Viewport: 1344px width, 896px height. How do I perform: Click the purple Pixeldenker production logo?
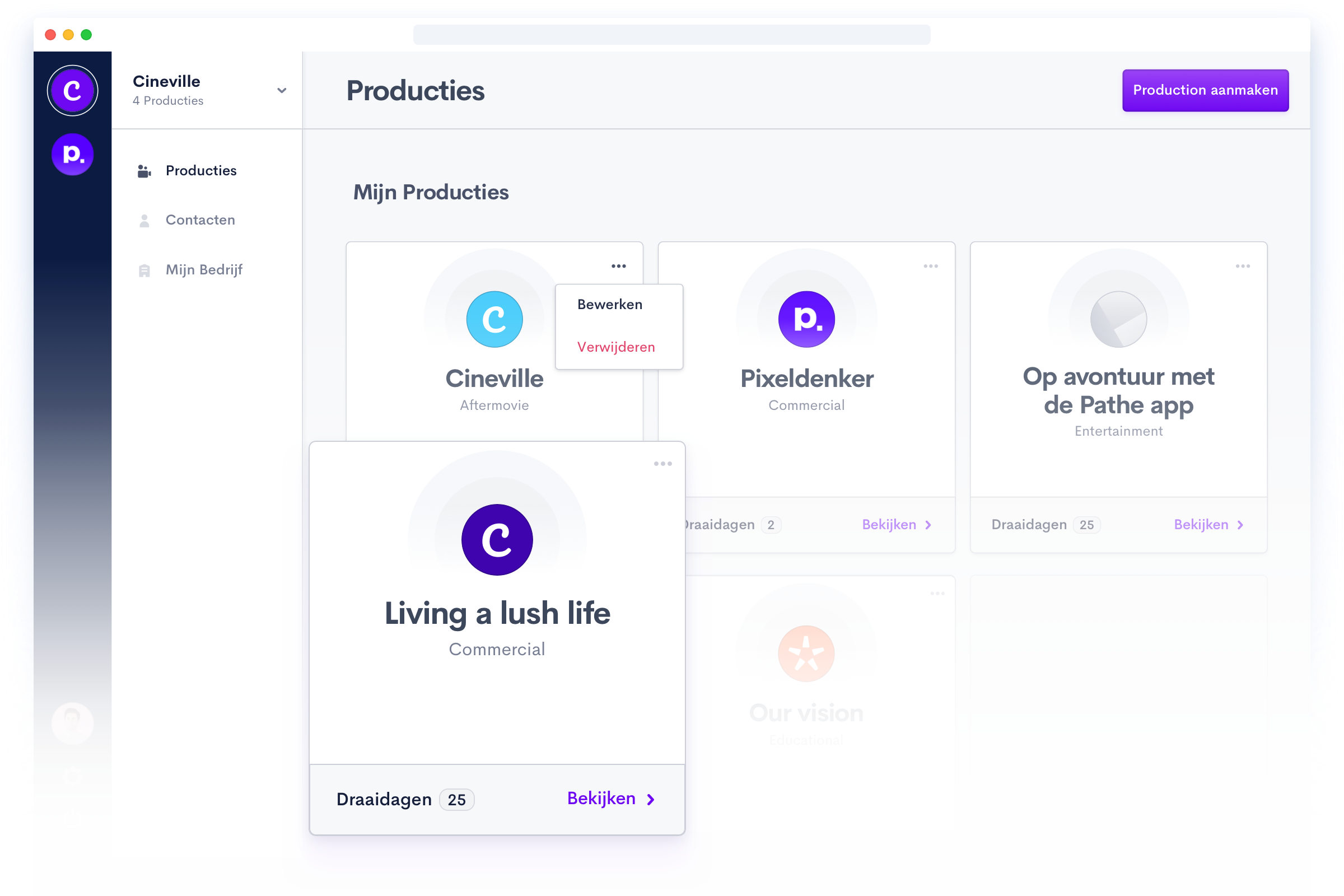pyautogui.click(x=806, y=319)
